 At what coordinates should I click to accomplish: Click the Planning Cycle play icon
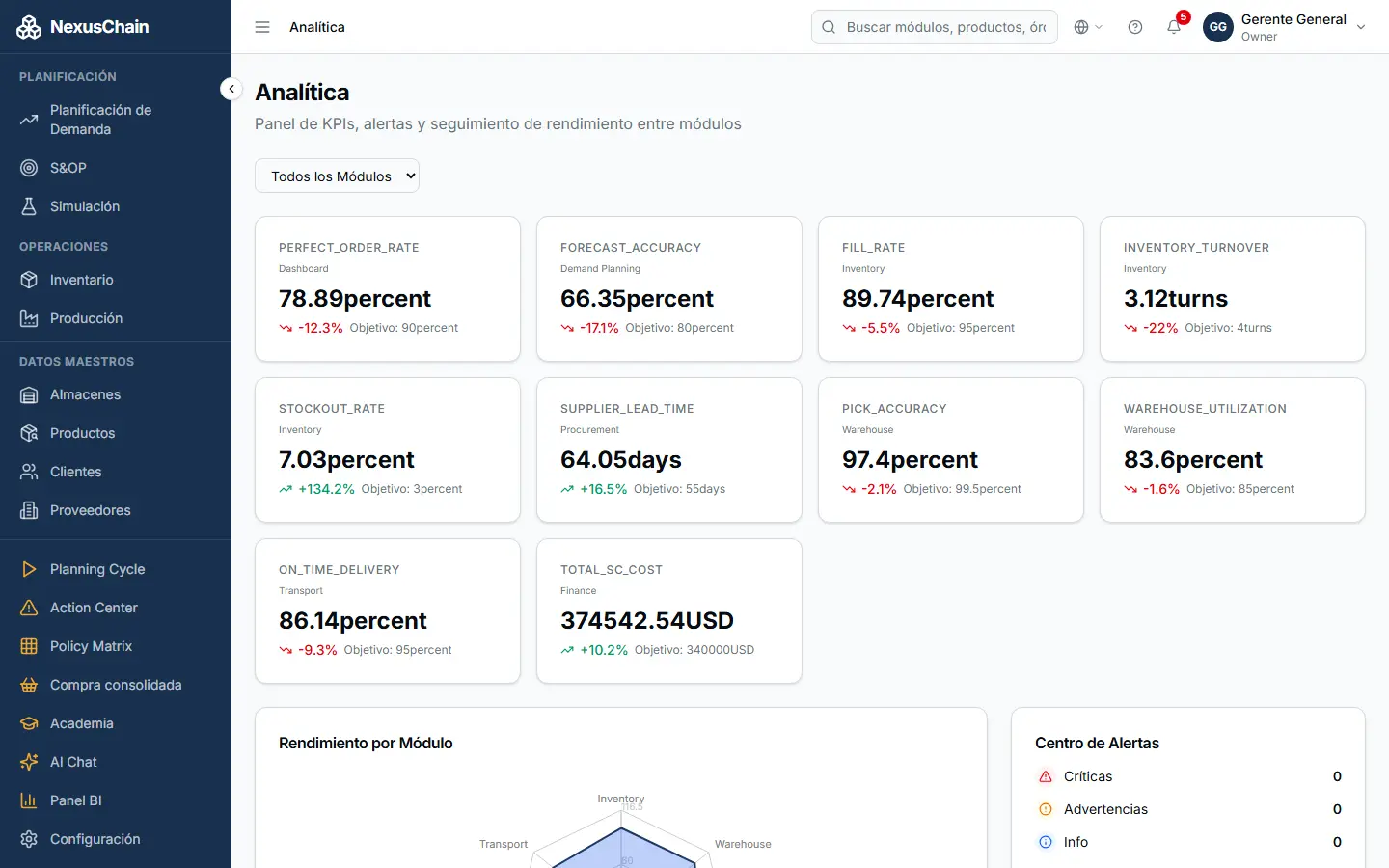point(29,569)
